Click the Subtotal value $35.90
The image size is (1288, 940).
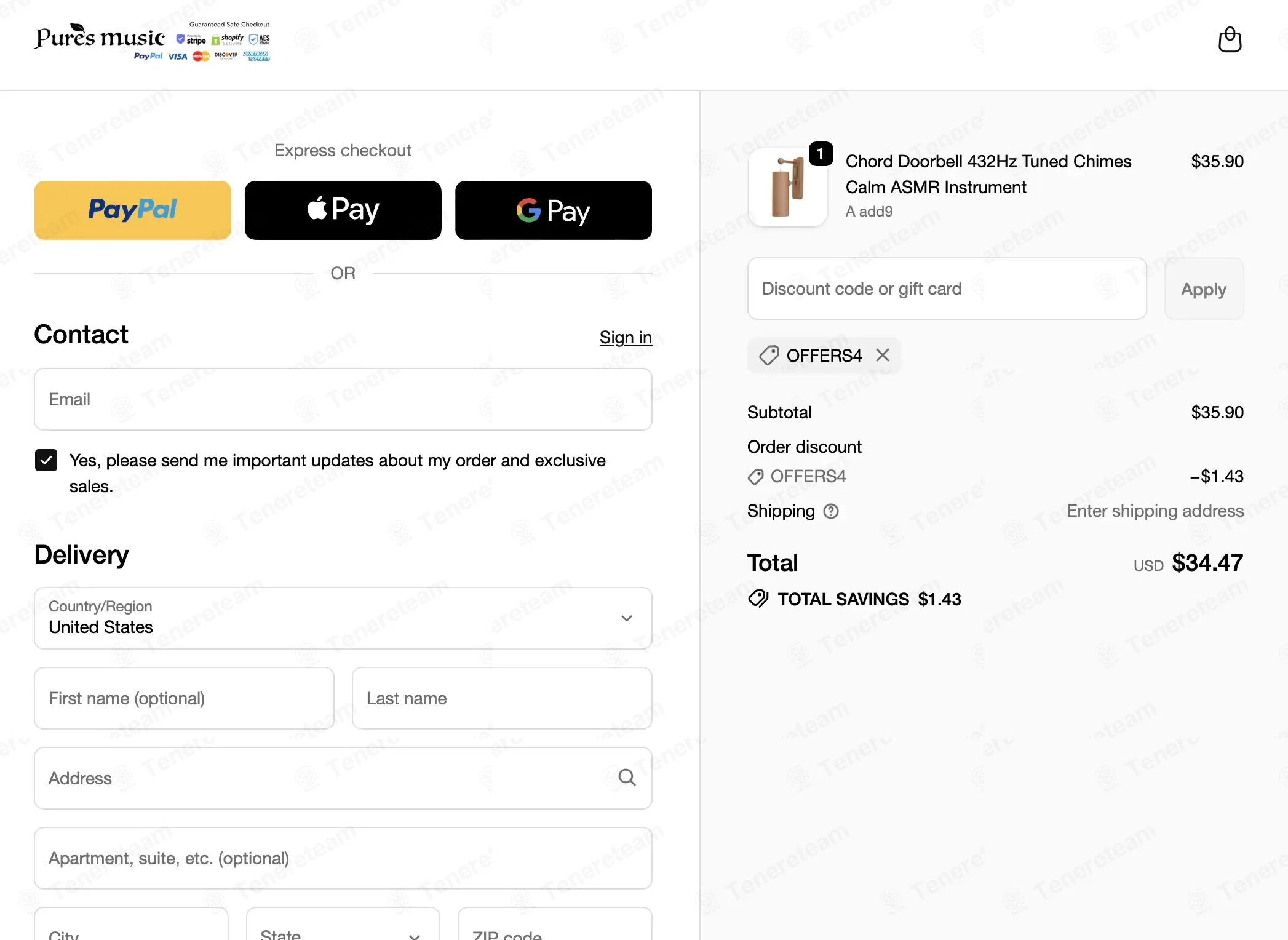[1217, 412]
